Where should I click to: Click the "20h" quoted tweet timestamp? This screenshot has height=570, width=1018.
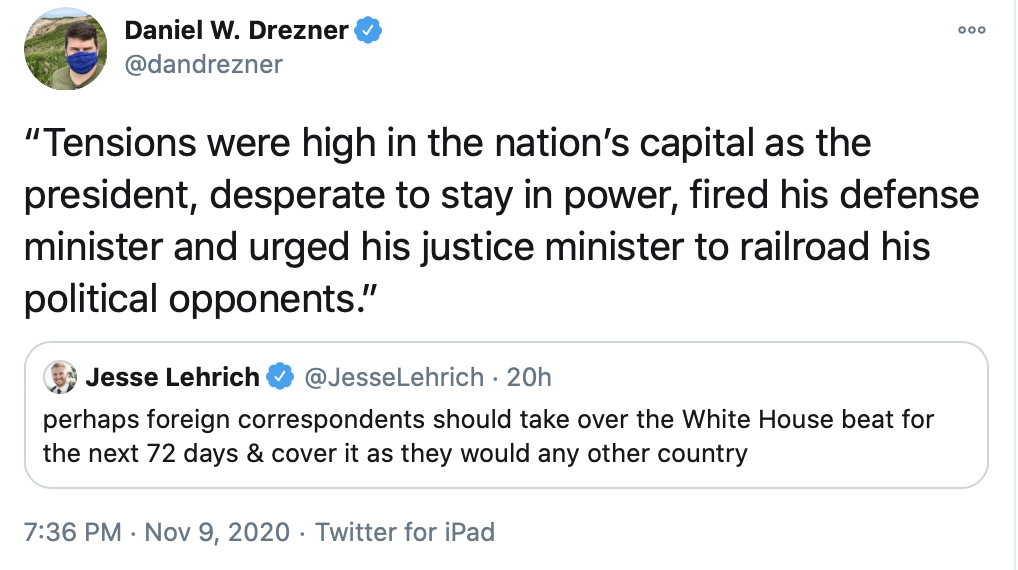tap(529, 377)
